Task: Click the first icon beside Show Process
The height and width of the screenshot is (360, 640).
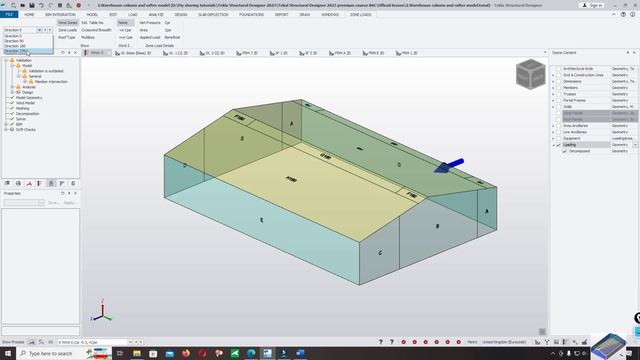Action: click(31, 342)
